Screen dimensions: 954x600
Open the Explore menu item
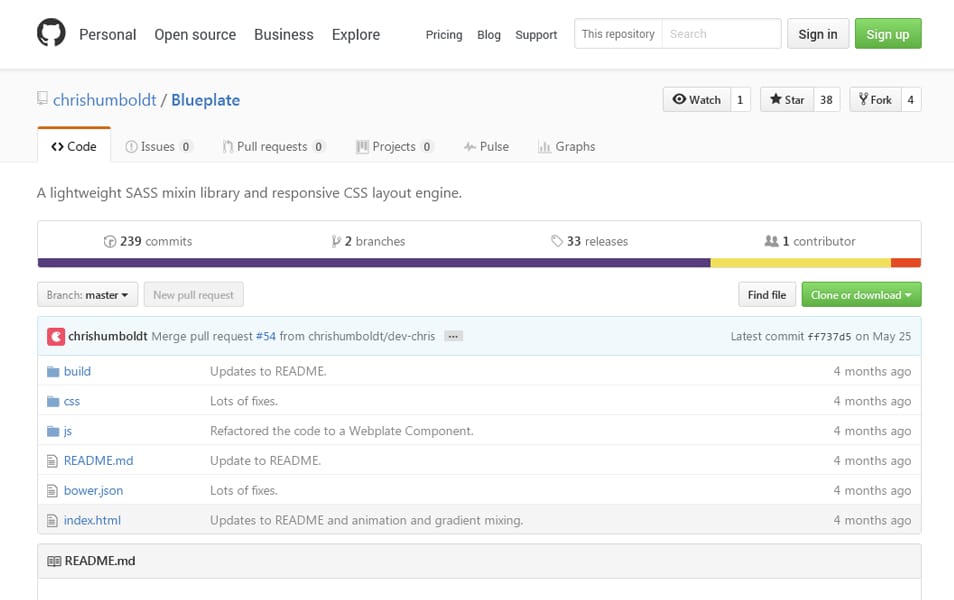coord(356,35)
